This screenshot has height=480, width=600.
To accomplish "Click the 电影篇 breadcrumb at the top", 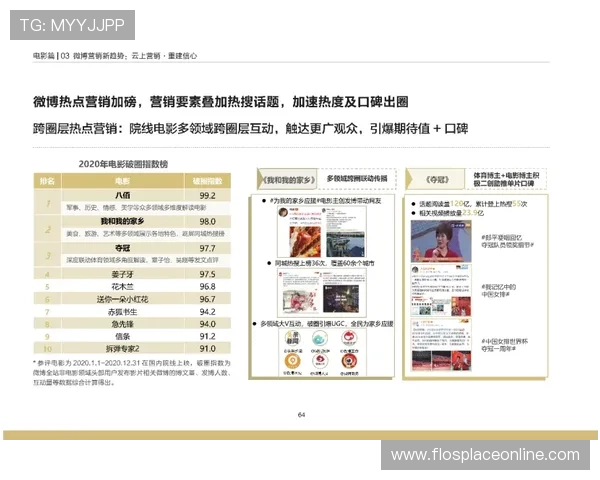I will coord(44,56).
